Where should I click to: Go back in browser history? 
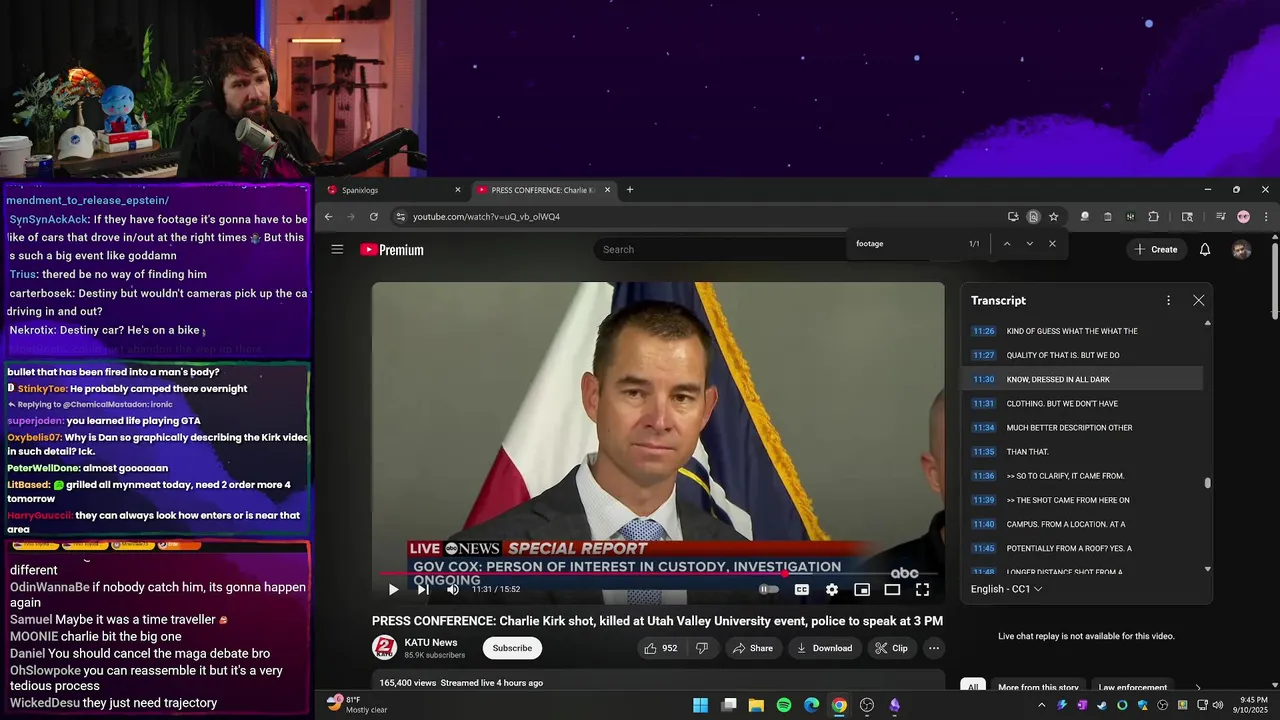coord(328,217)
